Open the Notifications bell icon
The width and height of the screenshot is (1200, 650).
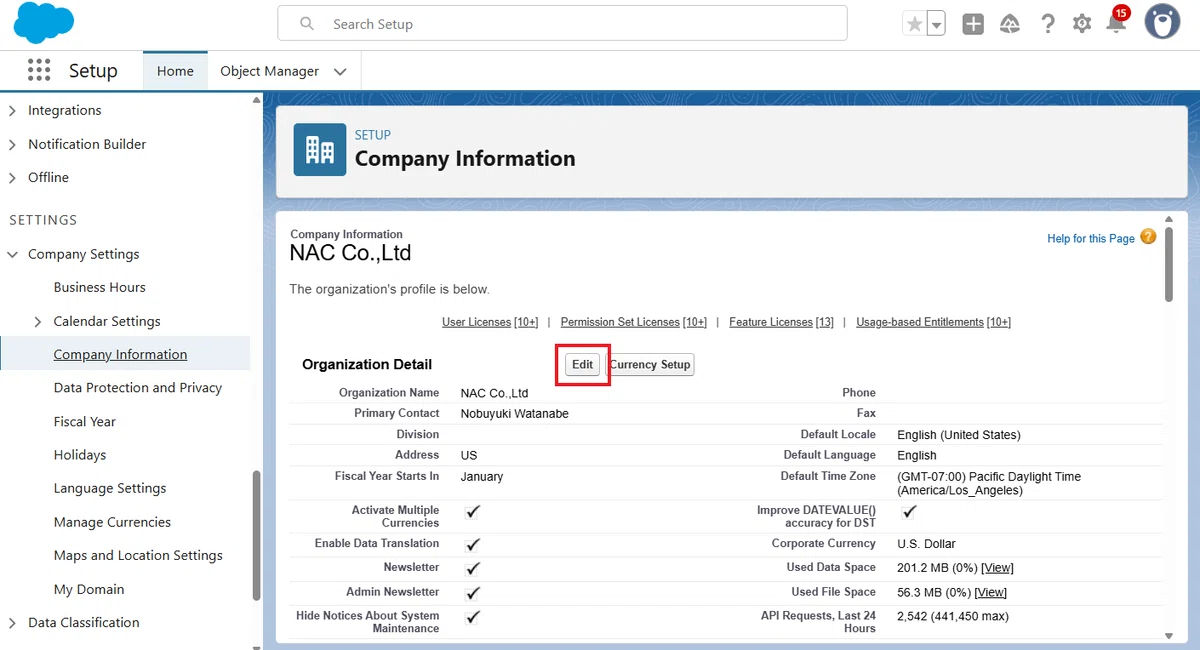(x=1116, y=22)
